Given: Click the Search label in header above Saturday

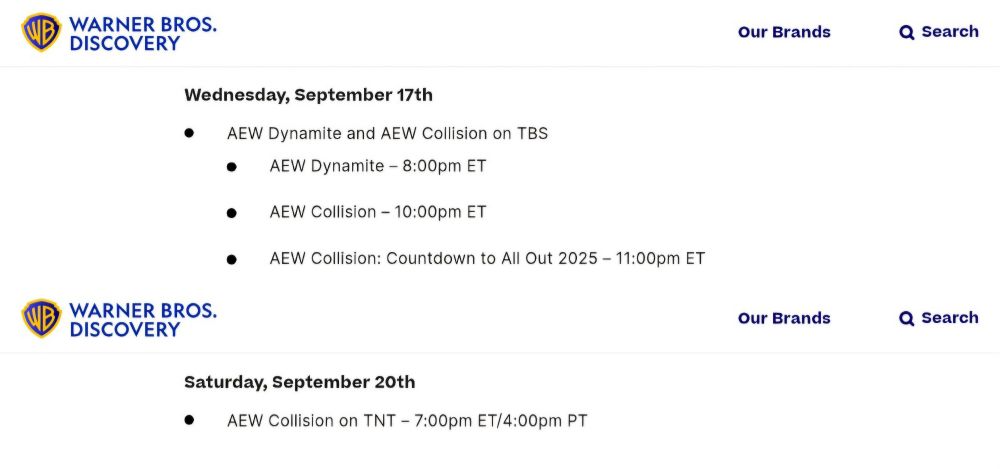Looking at the screenshot, I should [x=950, y=317].
